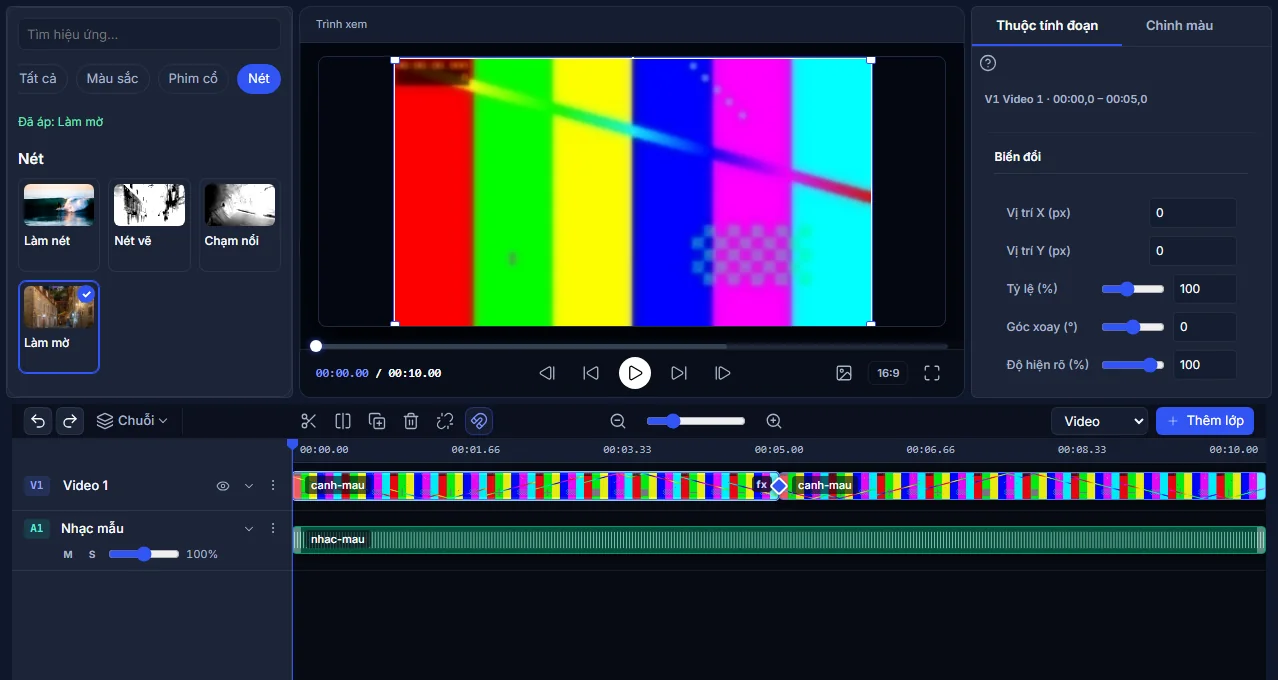Viewport: 1278px width, 680px height.
Task: Toggle the applied Làm mờ effect thumbnail
Action: point(59,327)
